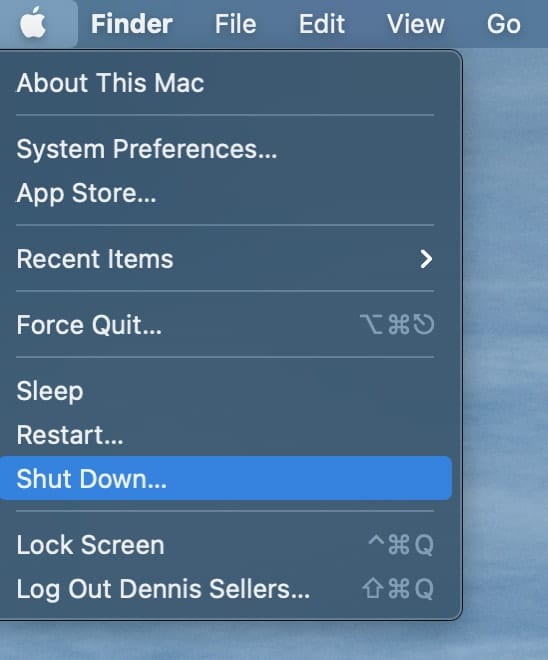Click the highlighted Shut Down… item
Viewport: 548px width, 660px height.
pyautogui.click(x=225, y=479)
